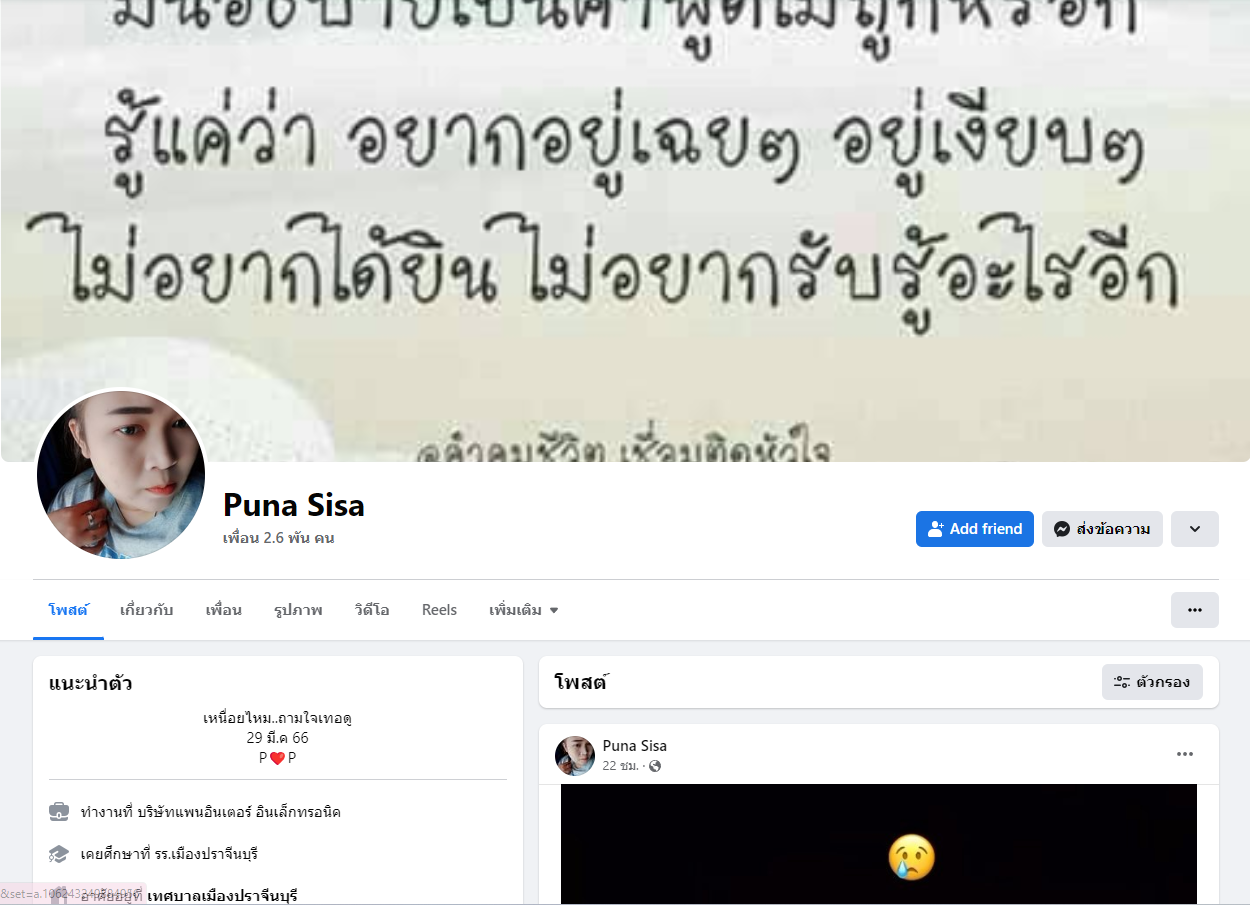Screen dimensions: 1250x905
Task: Click the small post author avatar
Action: coord(575,756)
